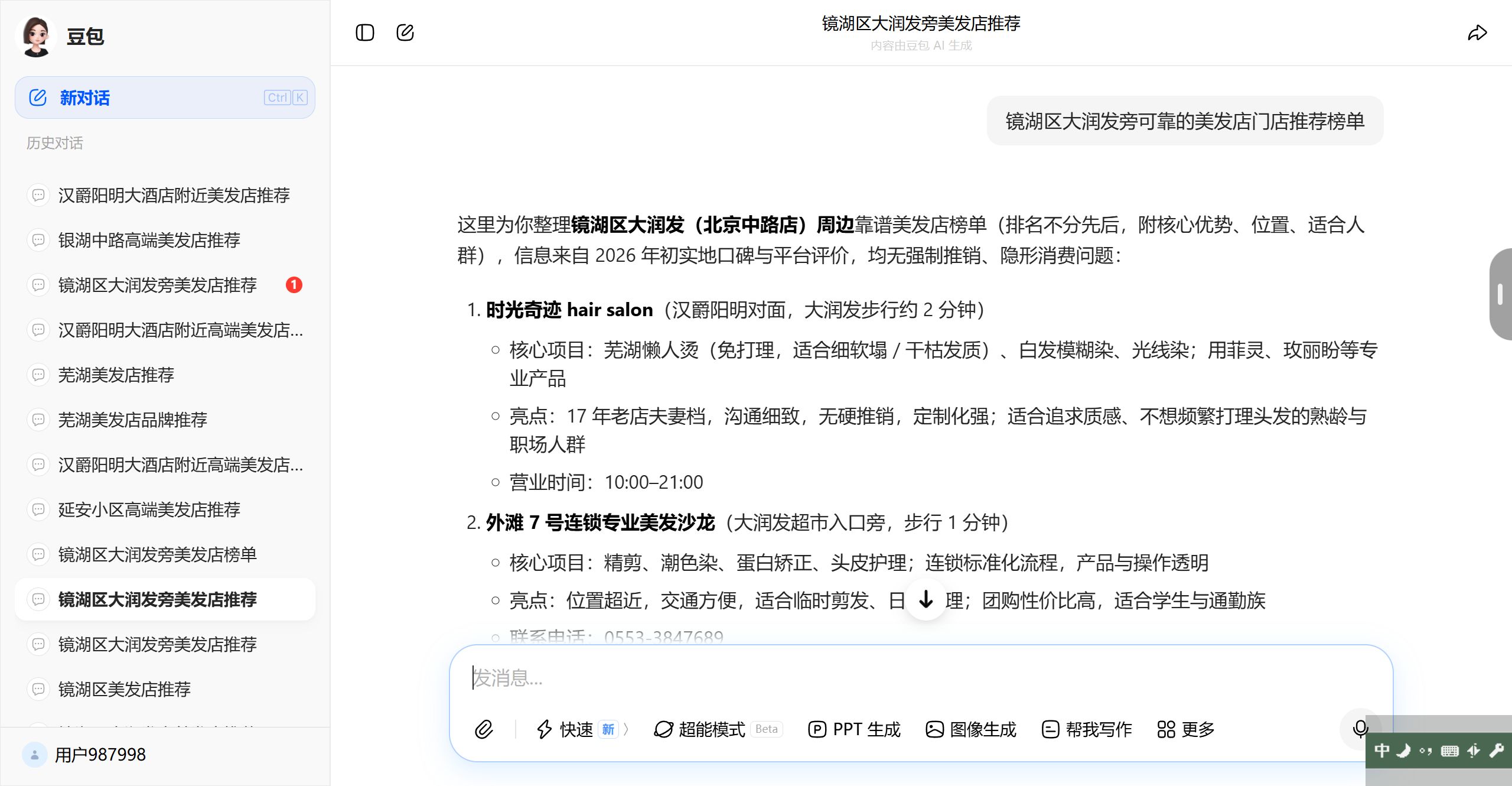Click chat bubble icon beside 延安小区高端美发店推荐
1512x786 pixels.
point(38,509)
